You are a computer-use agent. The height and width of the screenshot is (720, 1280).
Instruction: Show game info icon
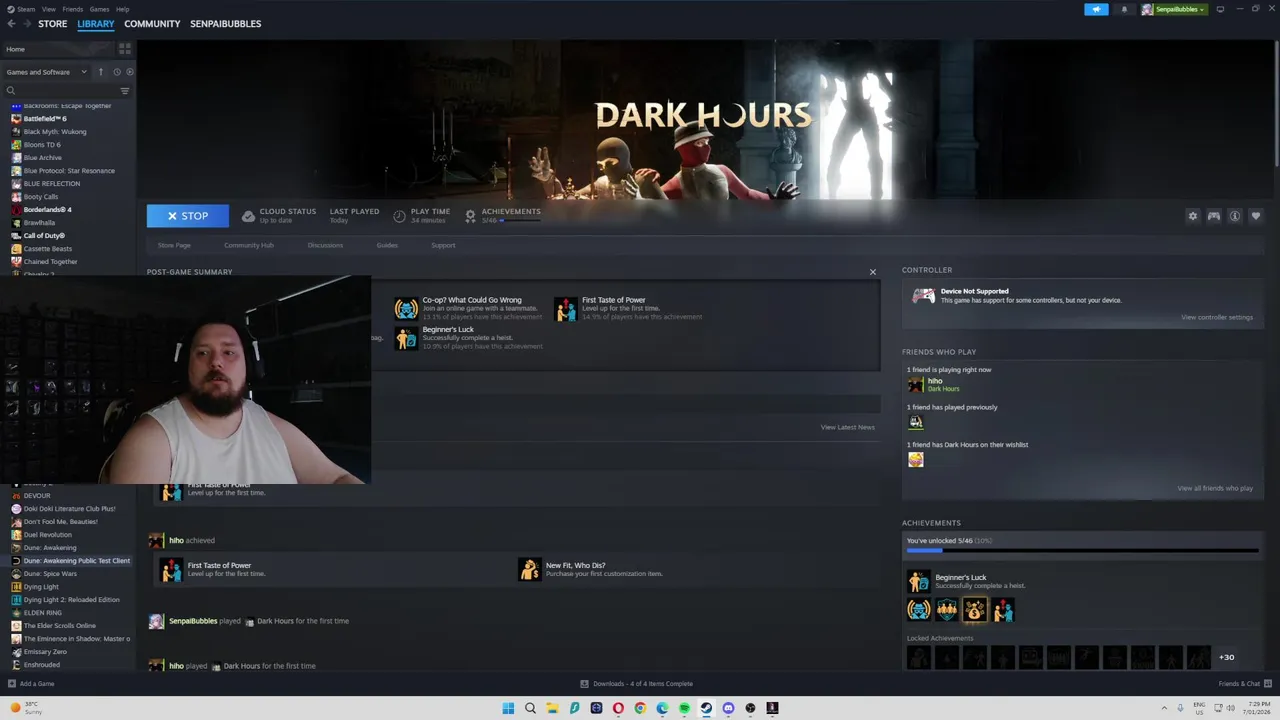coord(1235,216)
